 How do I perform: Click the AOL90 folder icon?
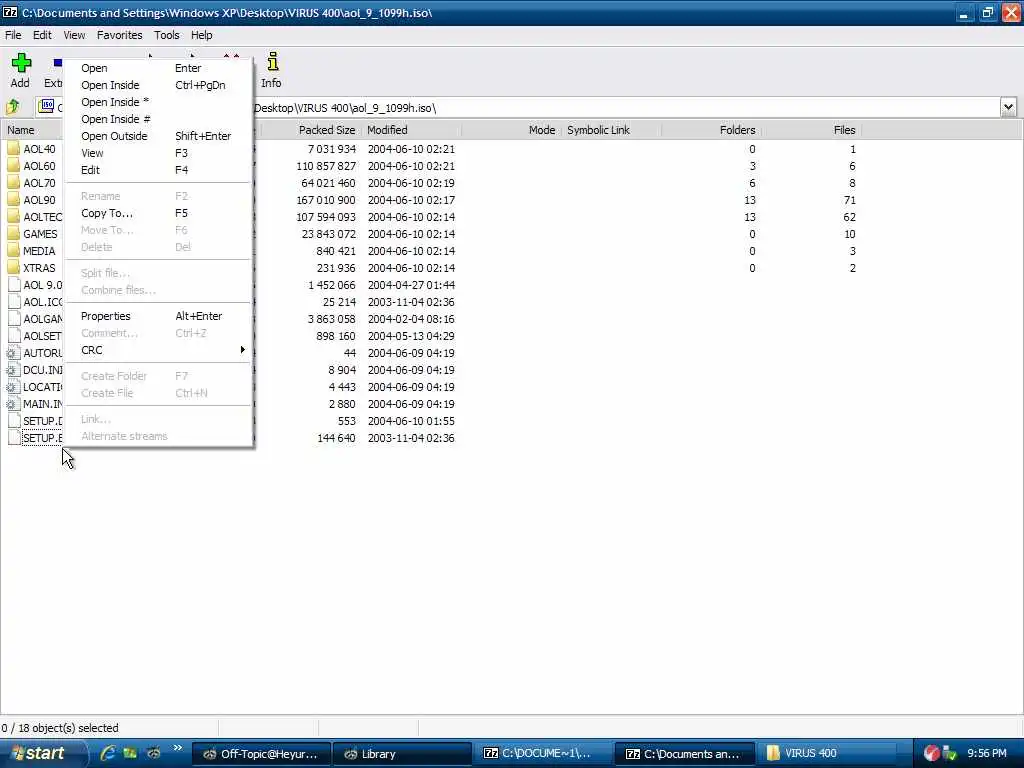tap(14, 199)
